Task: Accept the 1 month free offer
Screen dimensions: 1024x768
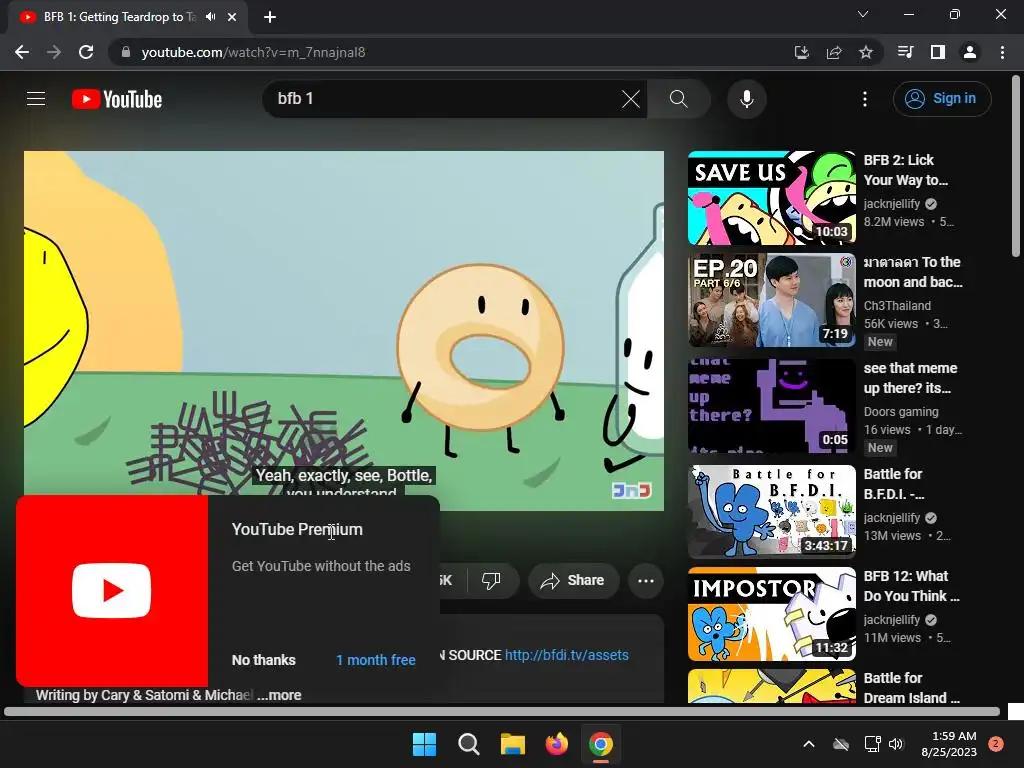Action: 376,660
